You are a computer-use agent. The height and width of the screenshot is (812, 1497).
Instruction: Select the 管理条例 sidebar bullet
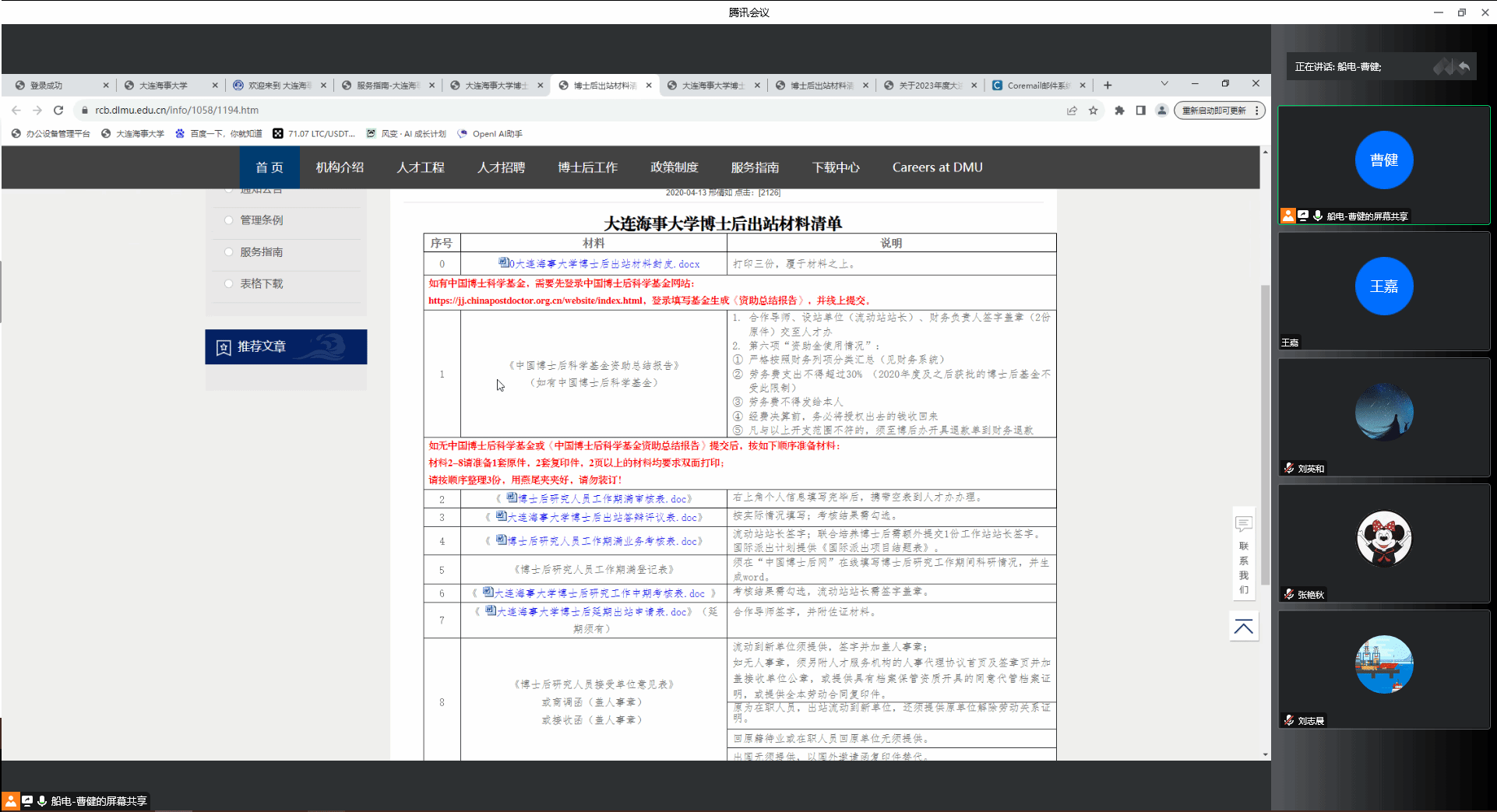[x=228, y=220]
